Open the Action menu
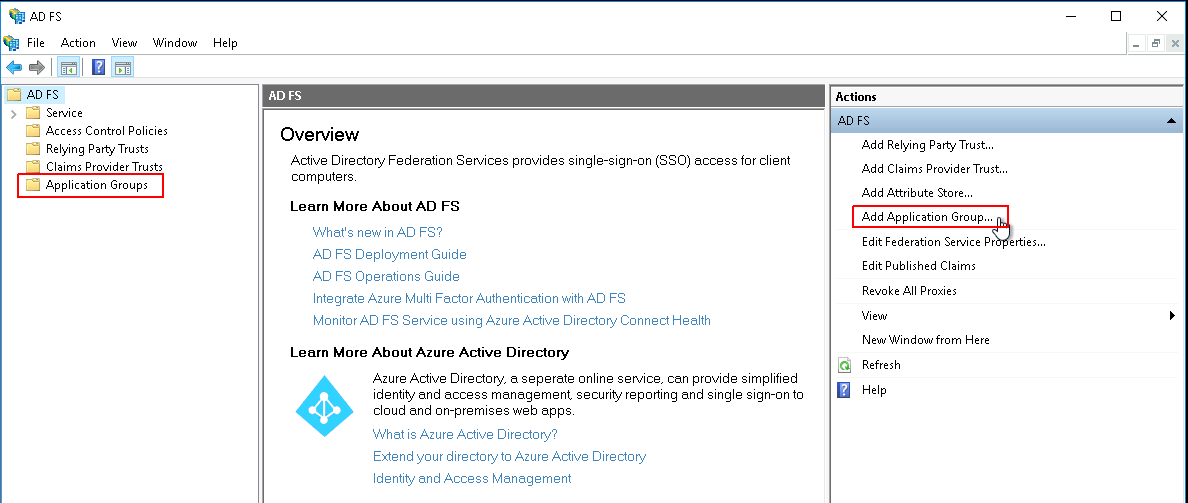This screenshot has width=1188, height=503. [x=78, y=43]
